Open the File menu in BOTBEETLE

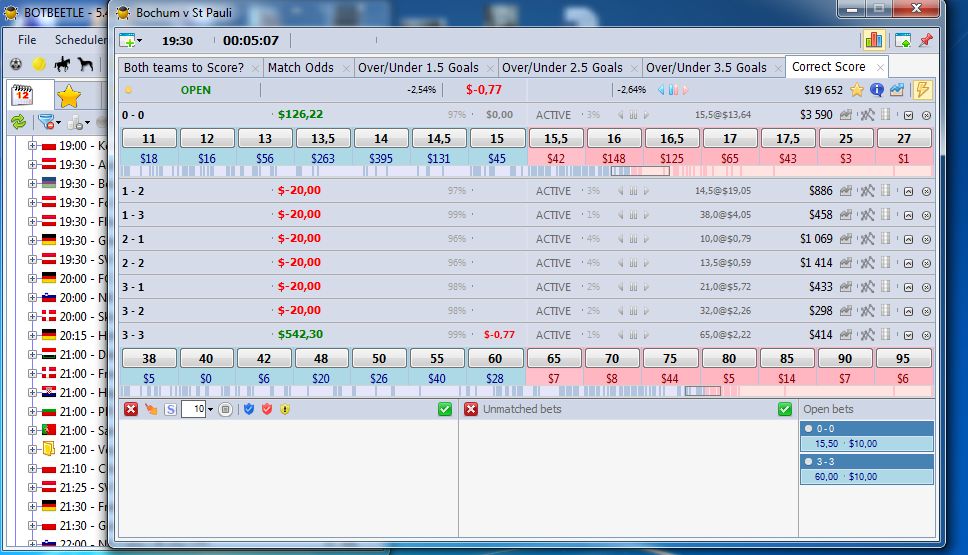pyautogui.click(x=27, y=40)
